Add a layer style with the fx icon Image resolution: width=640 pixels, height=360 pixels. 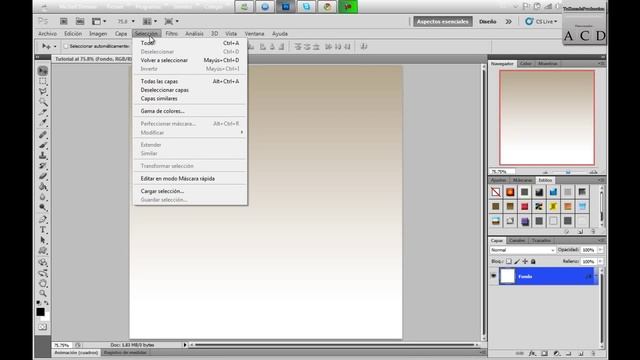pos(532,353)
